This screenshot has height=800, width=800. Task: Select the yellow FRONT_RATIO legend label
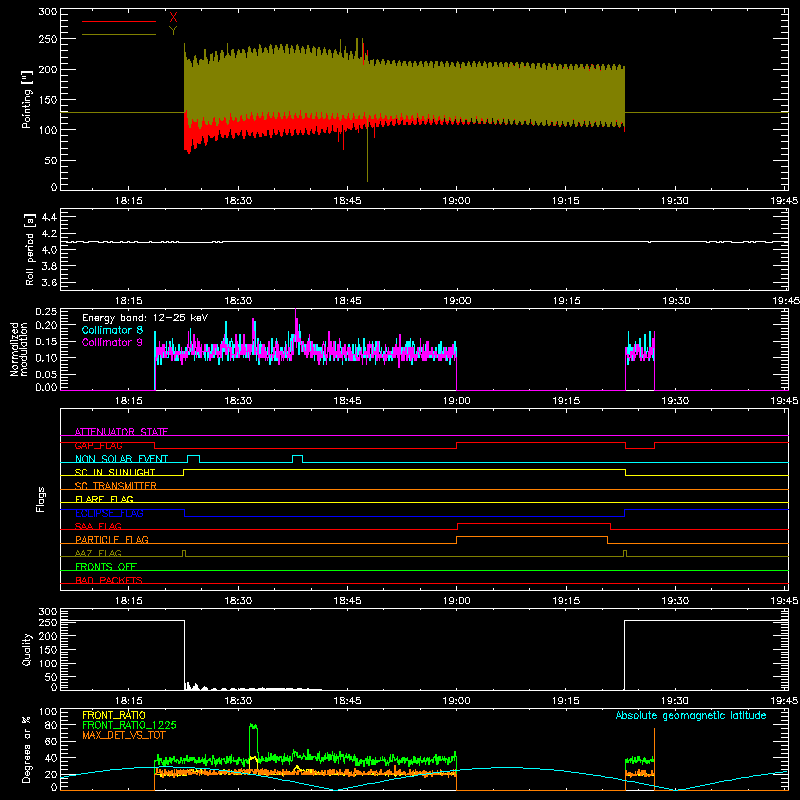click(x=114, y=715)
